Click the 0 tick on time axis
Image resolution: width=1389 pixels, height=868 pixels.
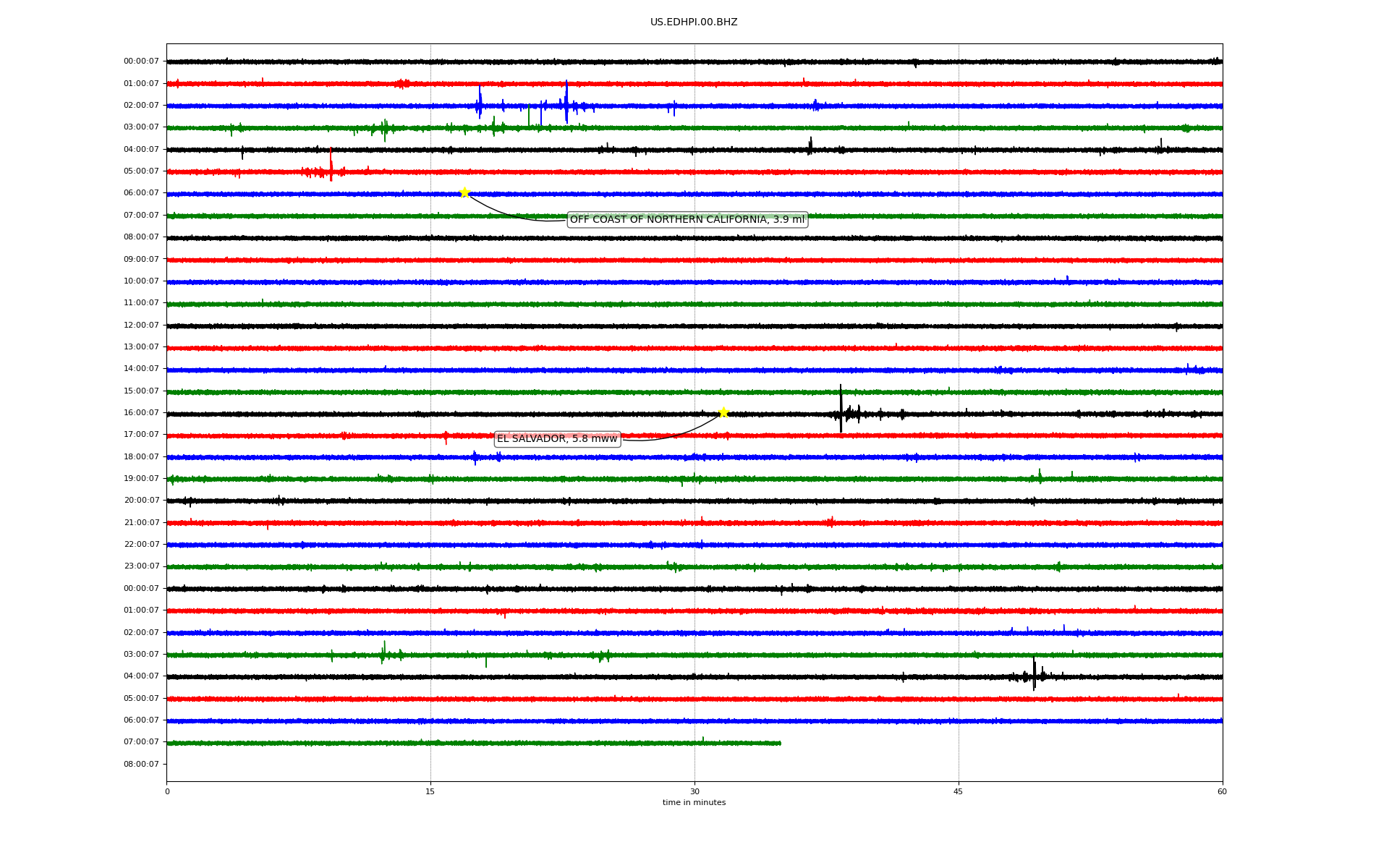click(x=167, y=791)
